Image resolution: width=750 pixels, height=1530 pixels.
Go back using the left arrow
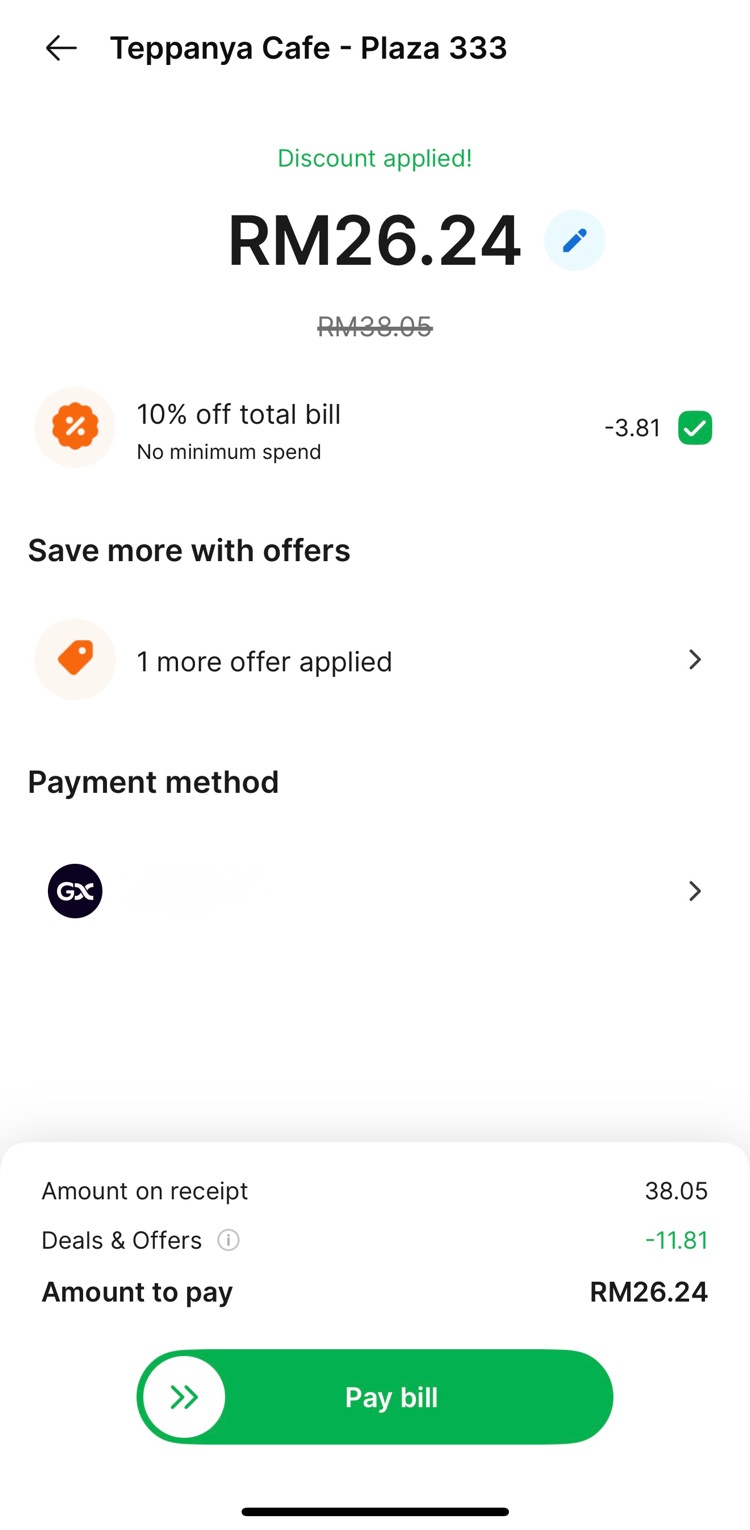coord(61,48)
